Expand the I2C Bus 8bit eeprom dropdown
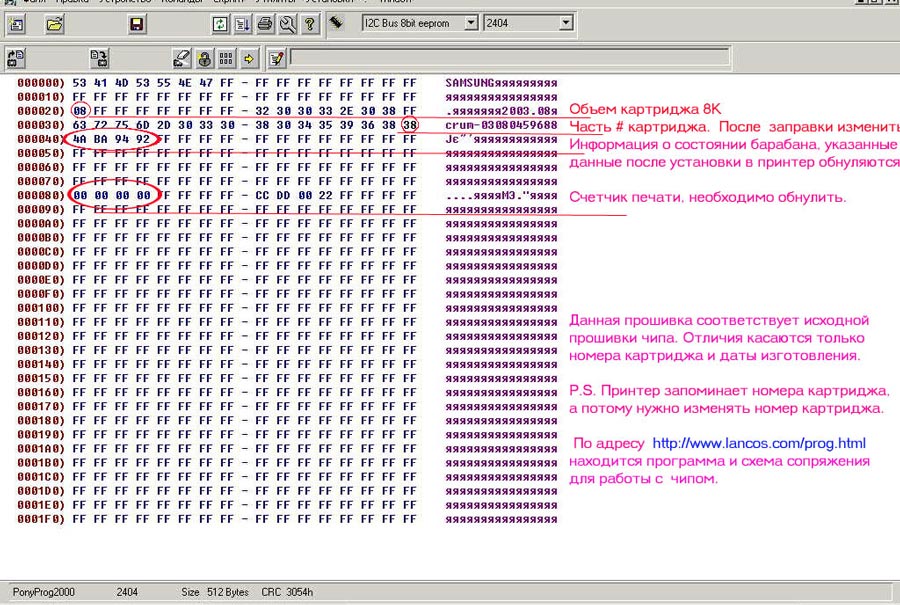Viewport: 900px width, 605px height. [471, 23]
